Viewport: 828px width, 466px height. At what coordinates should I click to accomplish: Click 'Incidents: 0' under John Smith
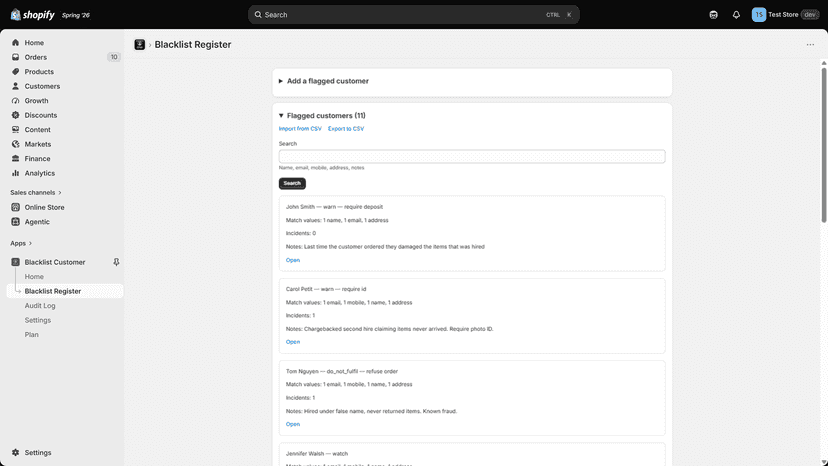[300, 233]
